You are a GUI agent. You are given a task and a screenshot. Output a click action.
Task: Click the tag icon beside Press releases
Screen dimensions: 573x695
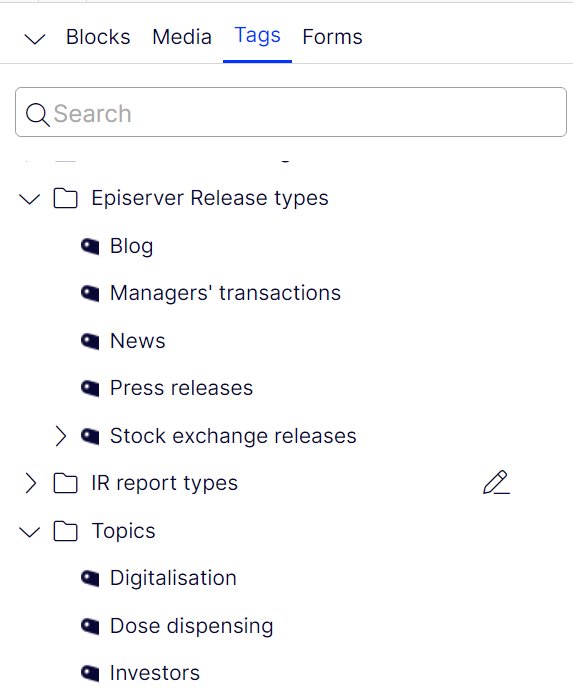coord(90,388)
